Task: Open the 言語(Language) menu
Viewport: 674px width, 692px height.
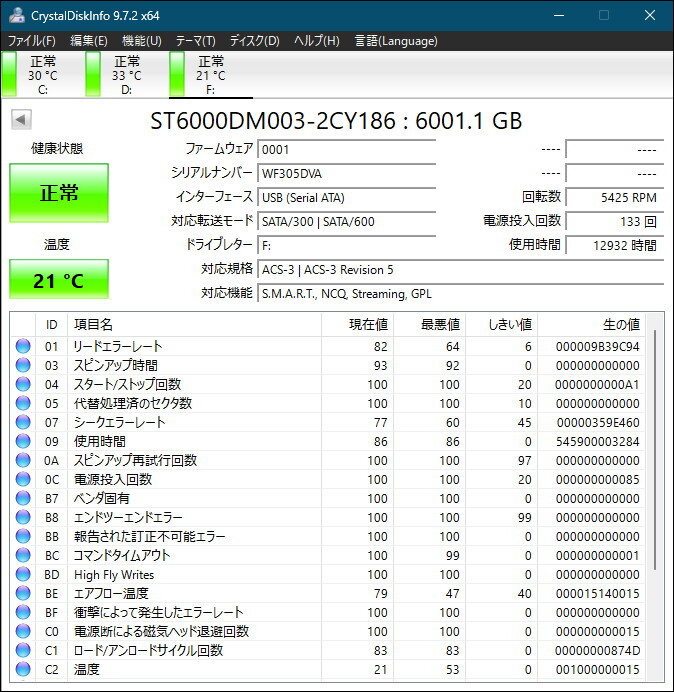Action: pos(396,41)
